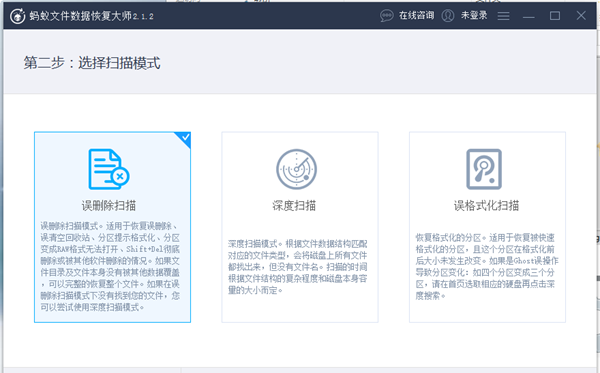Click the 误格式化扫描 description paragraph

pyautogui.click(x=487, y=267)
